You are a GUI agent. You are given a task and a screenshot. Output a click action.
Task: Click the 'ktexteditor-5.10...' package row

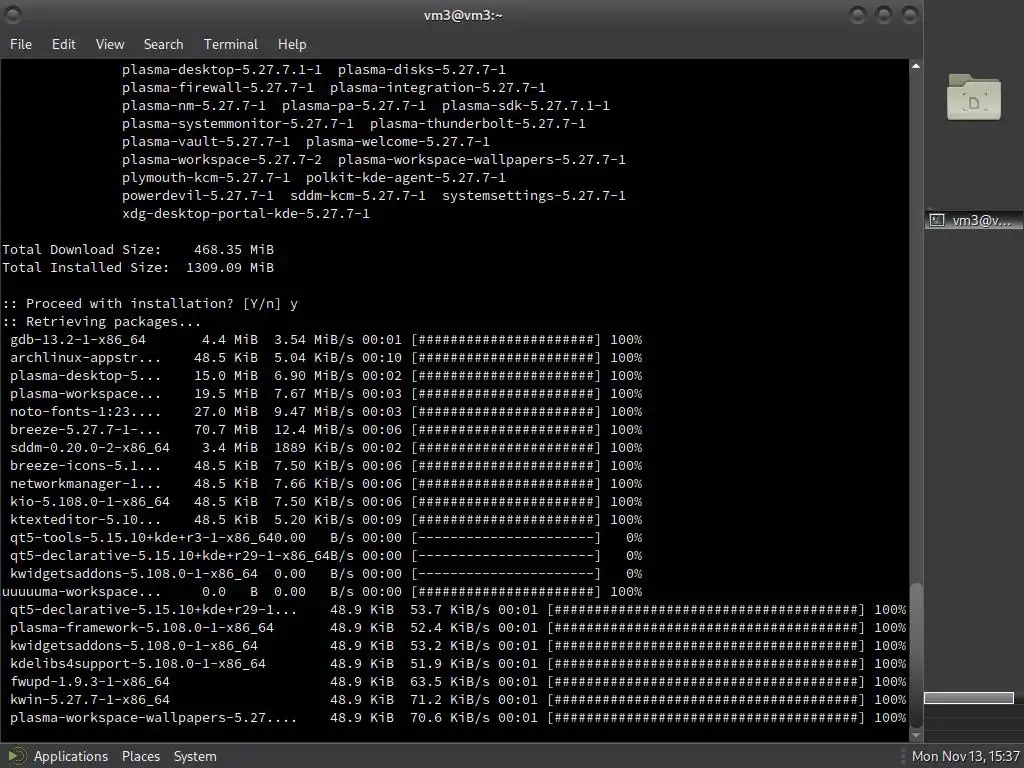tap(326, 519)
